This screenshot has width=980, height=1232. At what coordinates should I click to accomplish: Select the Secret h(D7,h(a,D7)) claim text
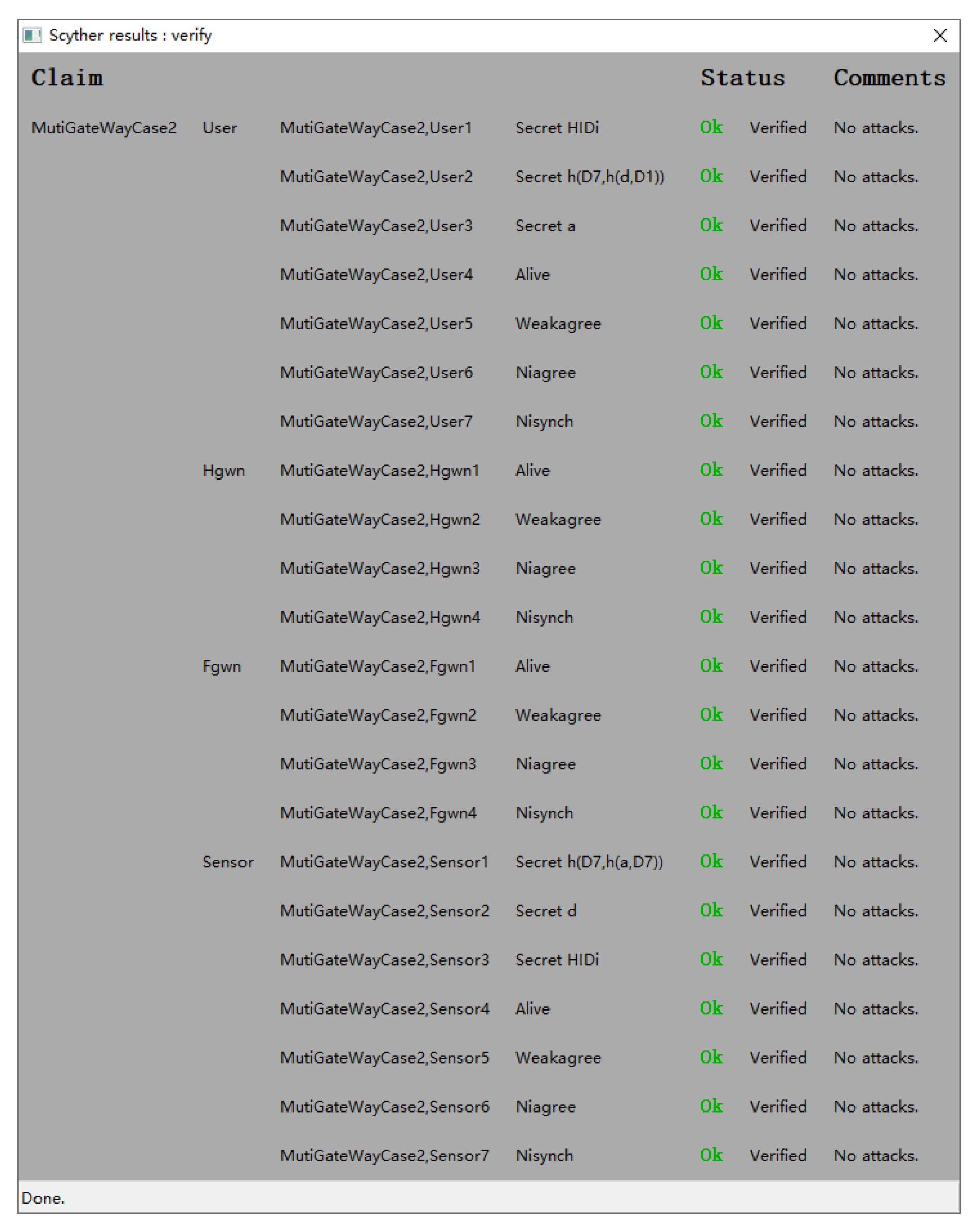click(589, 862)
